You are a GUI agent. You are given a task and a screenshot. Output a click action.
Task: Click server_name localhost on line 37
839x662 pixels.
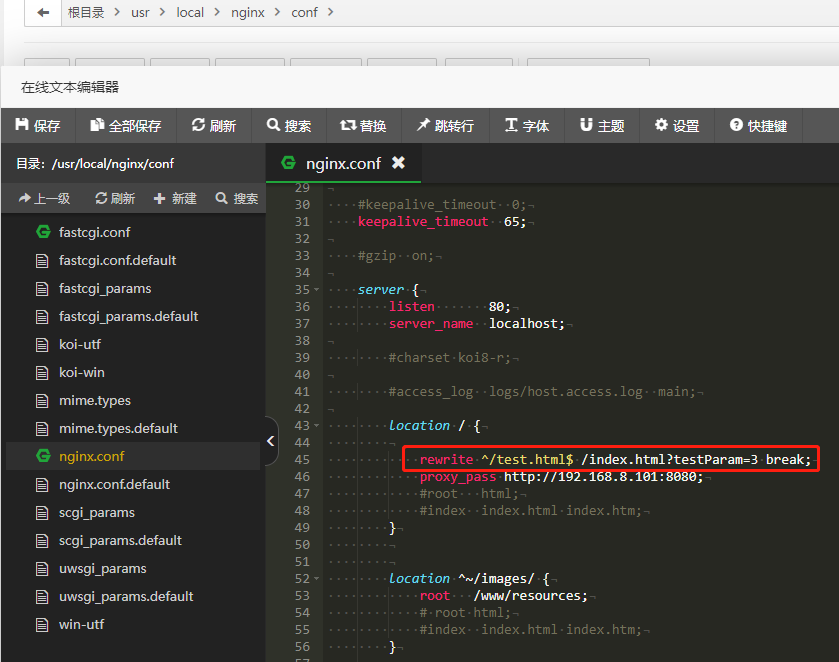point(477,324)
